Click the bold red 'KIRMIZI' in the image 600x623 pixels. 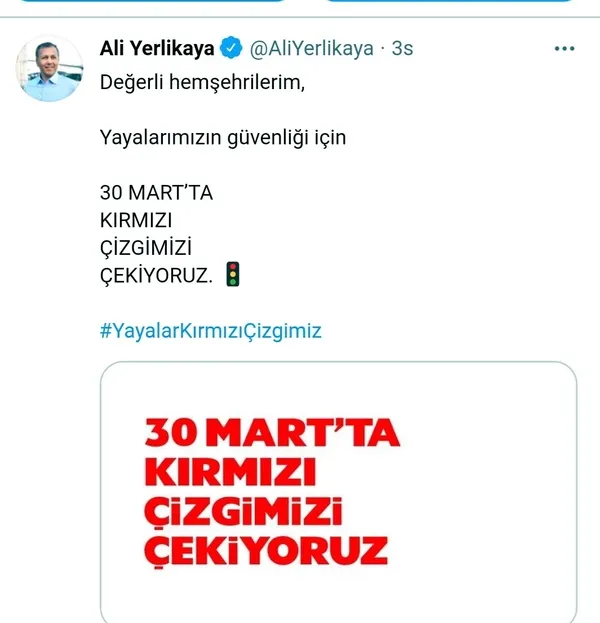(230, 472)
